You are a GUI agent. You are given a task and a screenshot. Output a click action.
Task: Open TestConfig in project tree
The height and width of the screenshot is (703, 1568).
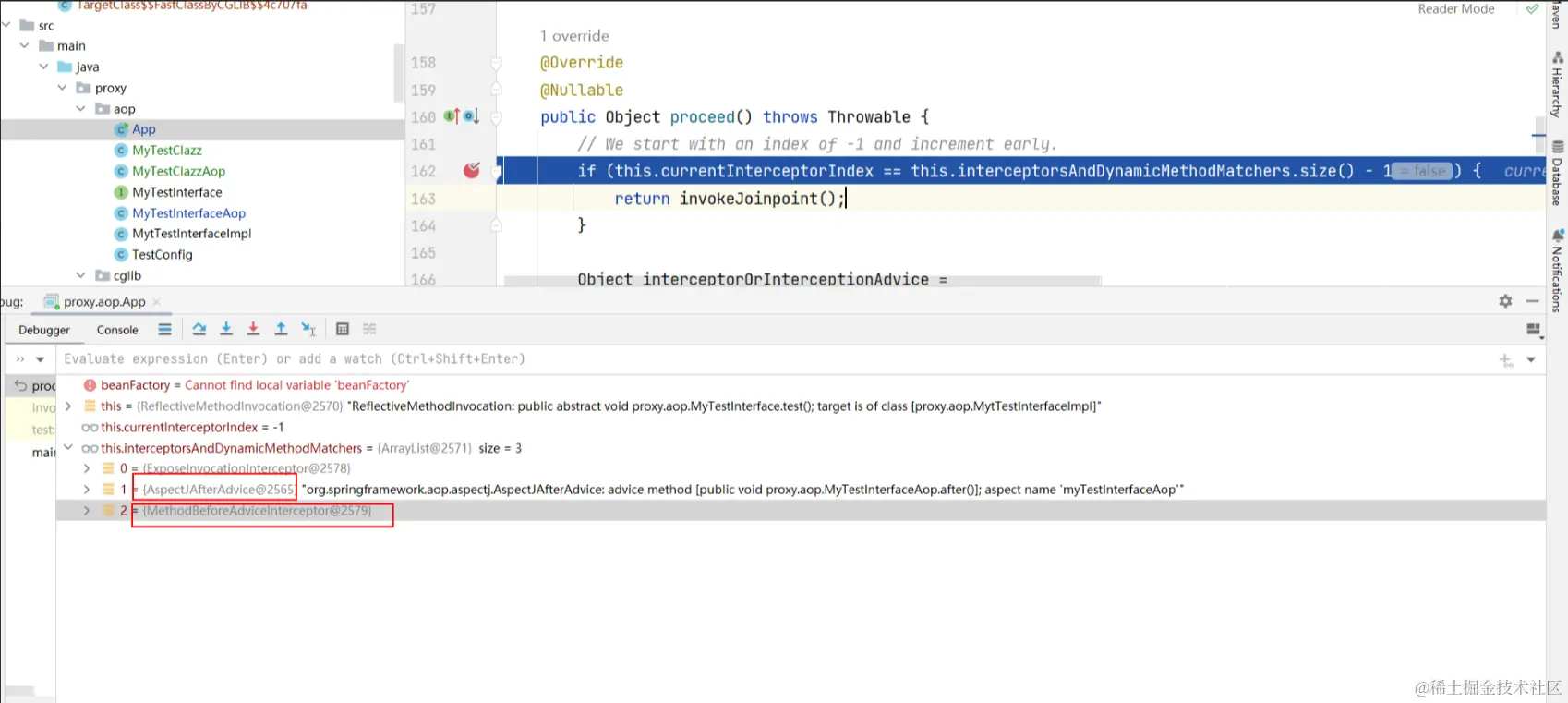(162, 255)
